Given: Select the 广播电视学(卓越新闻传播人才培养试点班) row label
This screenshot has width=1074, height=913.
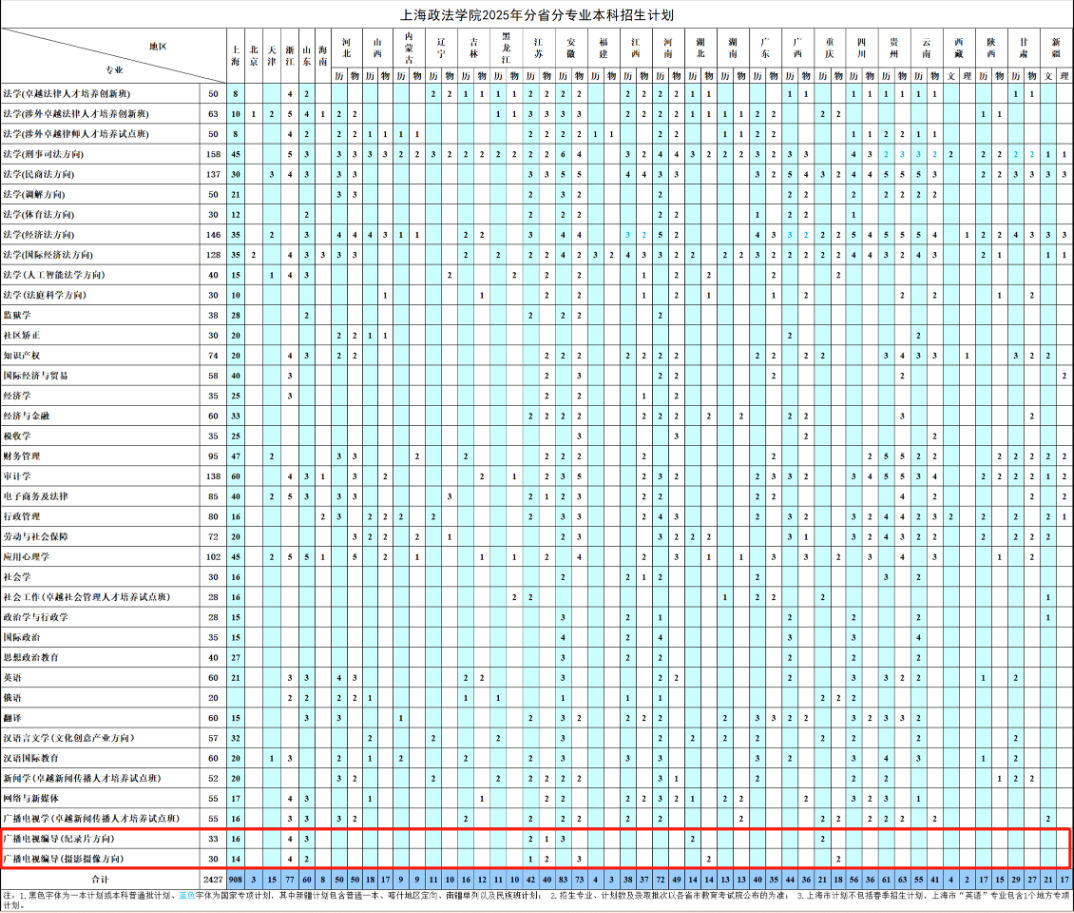Looking at the screenshot, I should (91, 818).
